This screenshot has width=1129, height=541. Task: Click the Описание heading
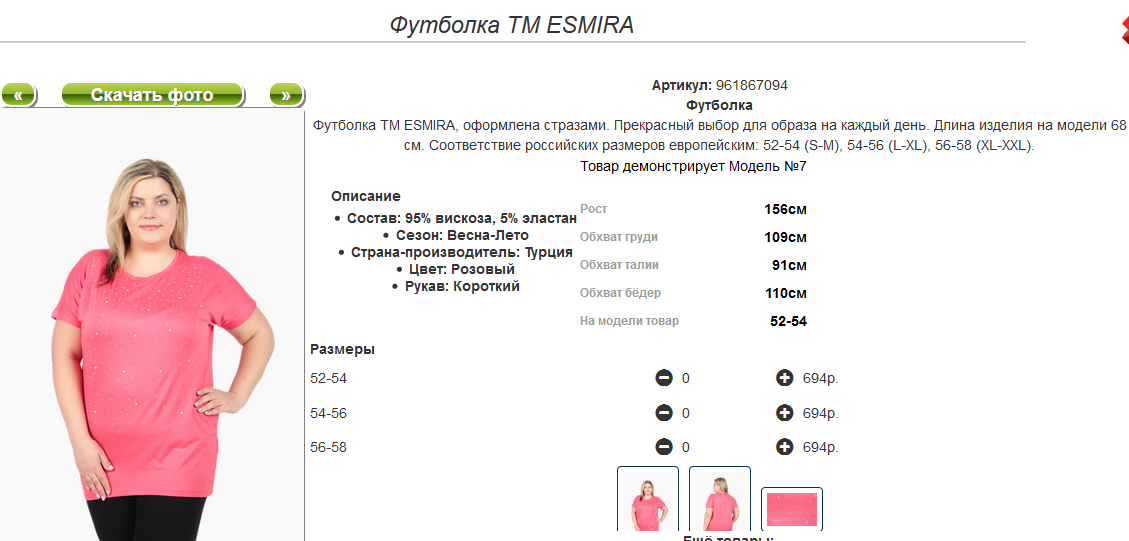(366, 196)
